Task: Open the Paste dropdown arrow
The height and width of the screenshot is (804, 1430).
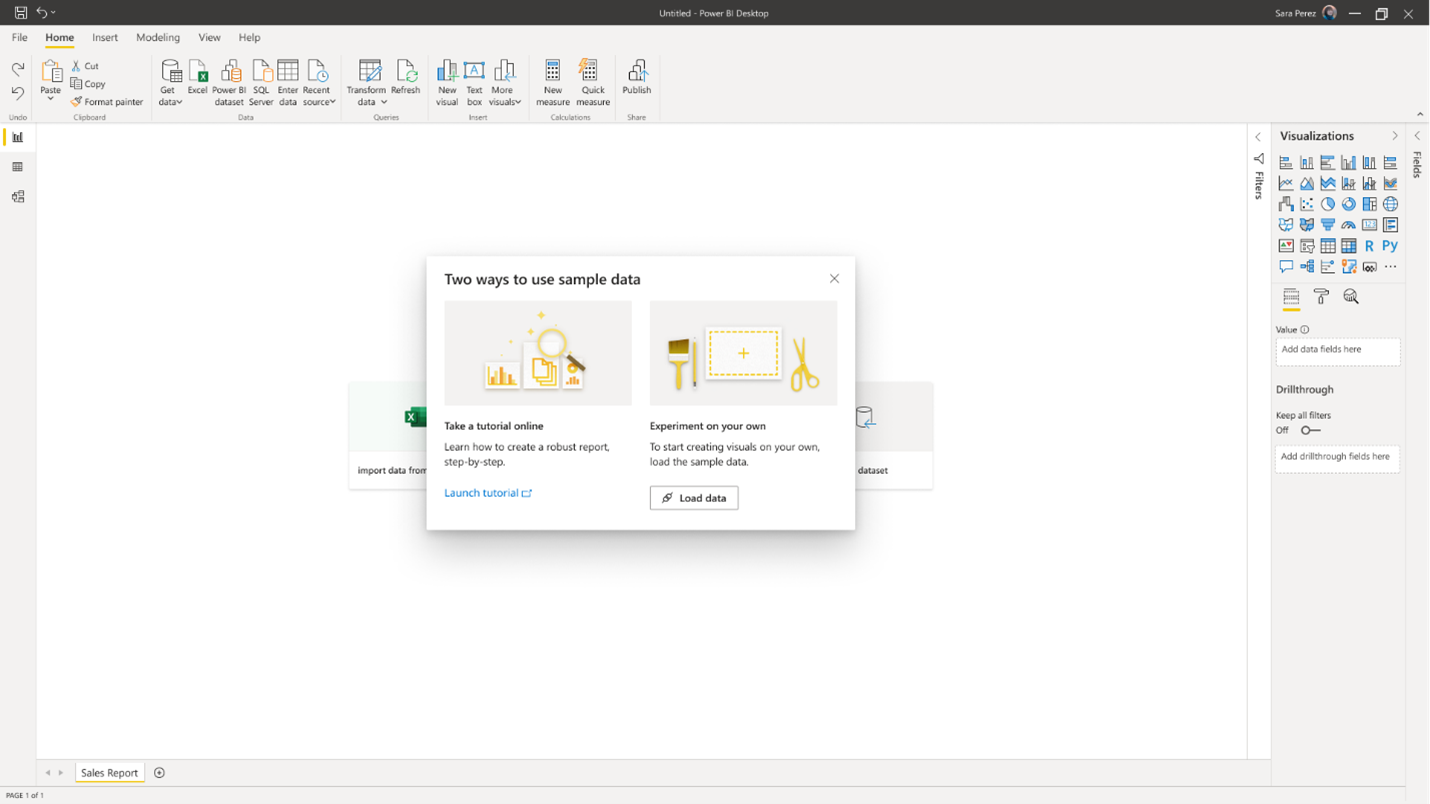Action: pyautogui.click(x=50, y=99)
